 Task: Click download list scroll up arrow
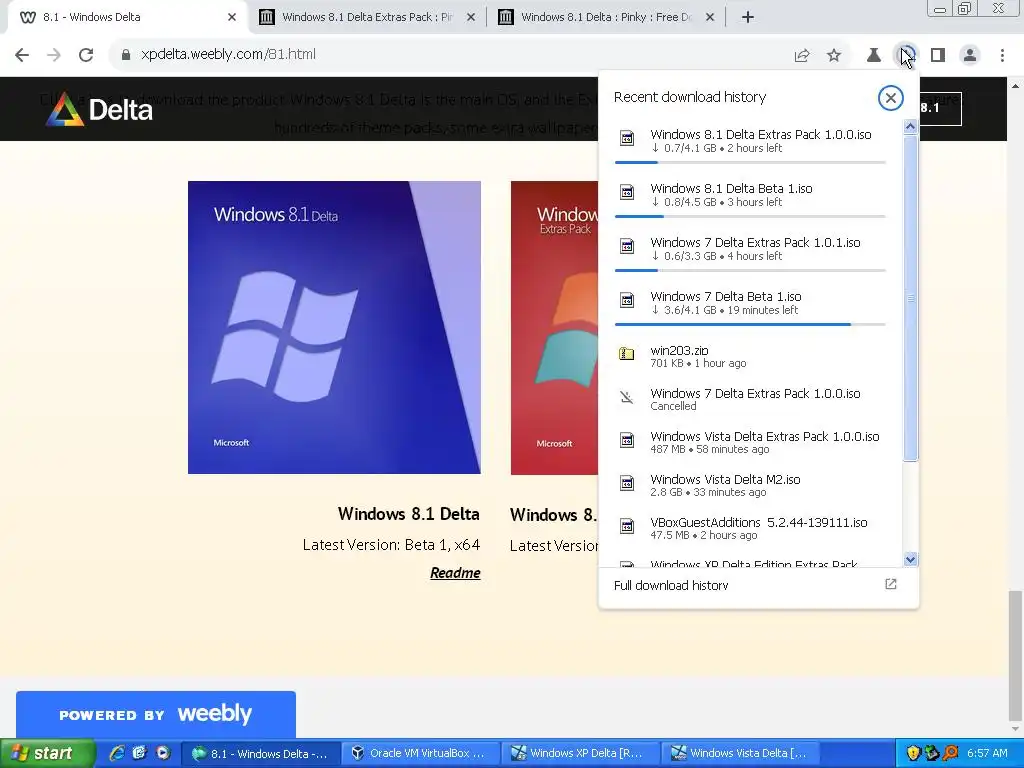tap(910, 127)
